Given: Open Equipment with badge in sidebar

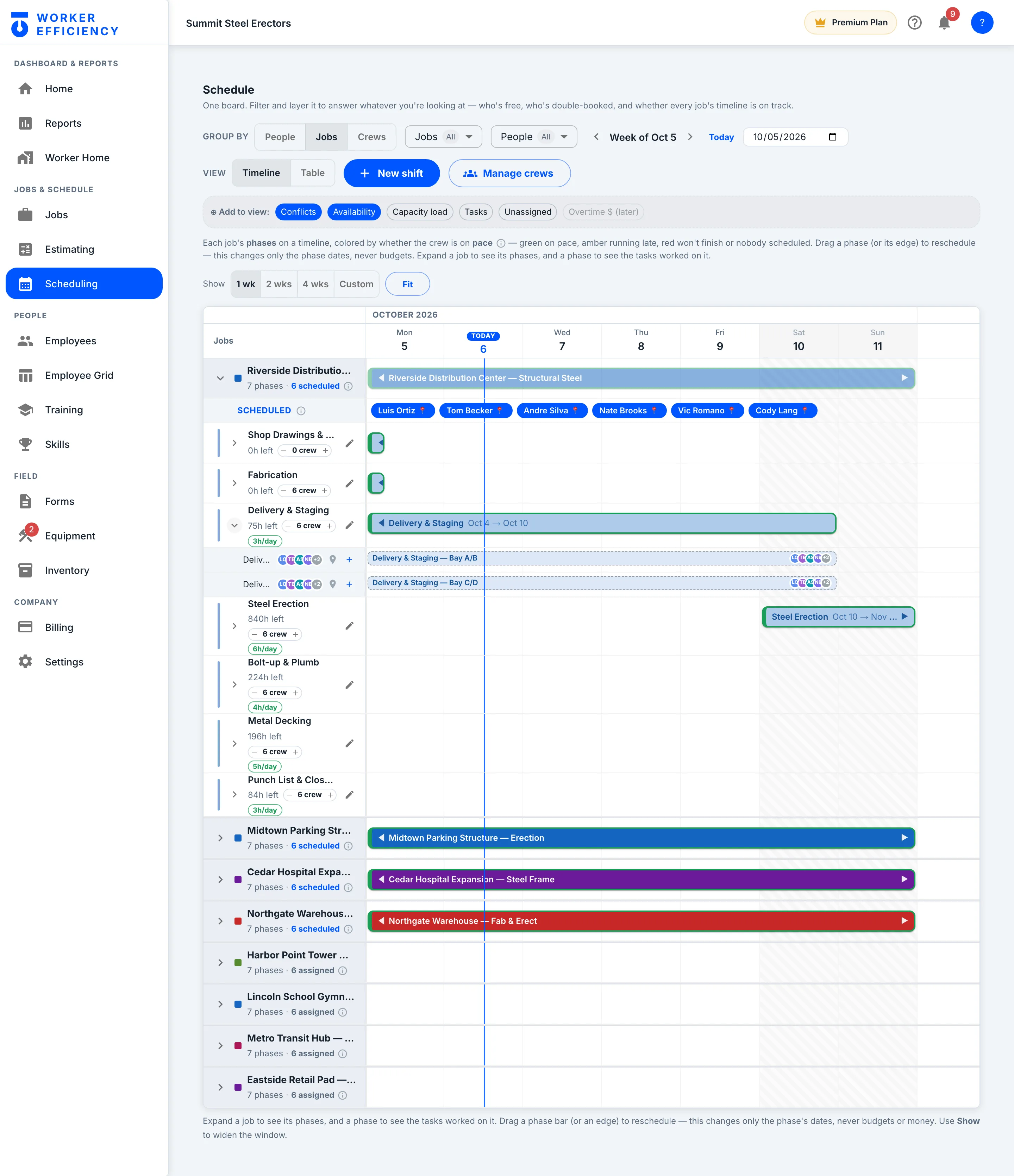Looking at the screenshot, I should point(84,536).
